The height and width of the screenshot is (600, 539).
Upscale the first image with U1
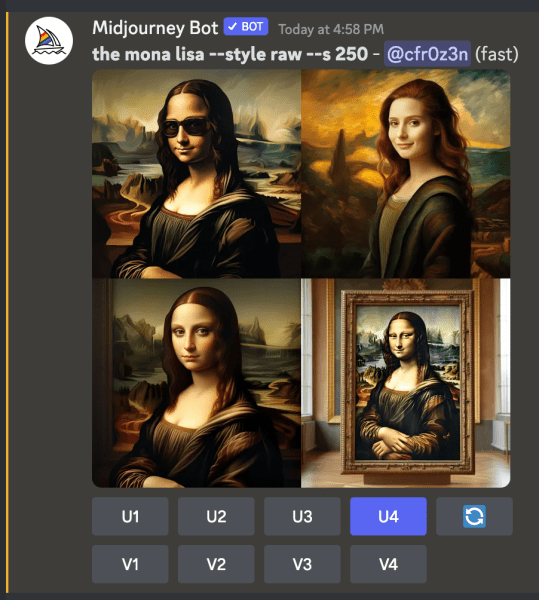click(130, 516)
